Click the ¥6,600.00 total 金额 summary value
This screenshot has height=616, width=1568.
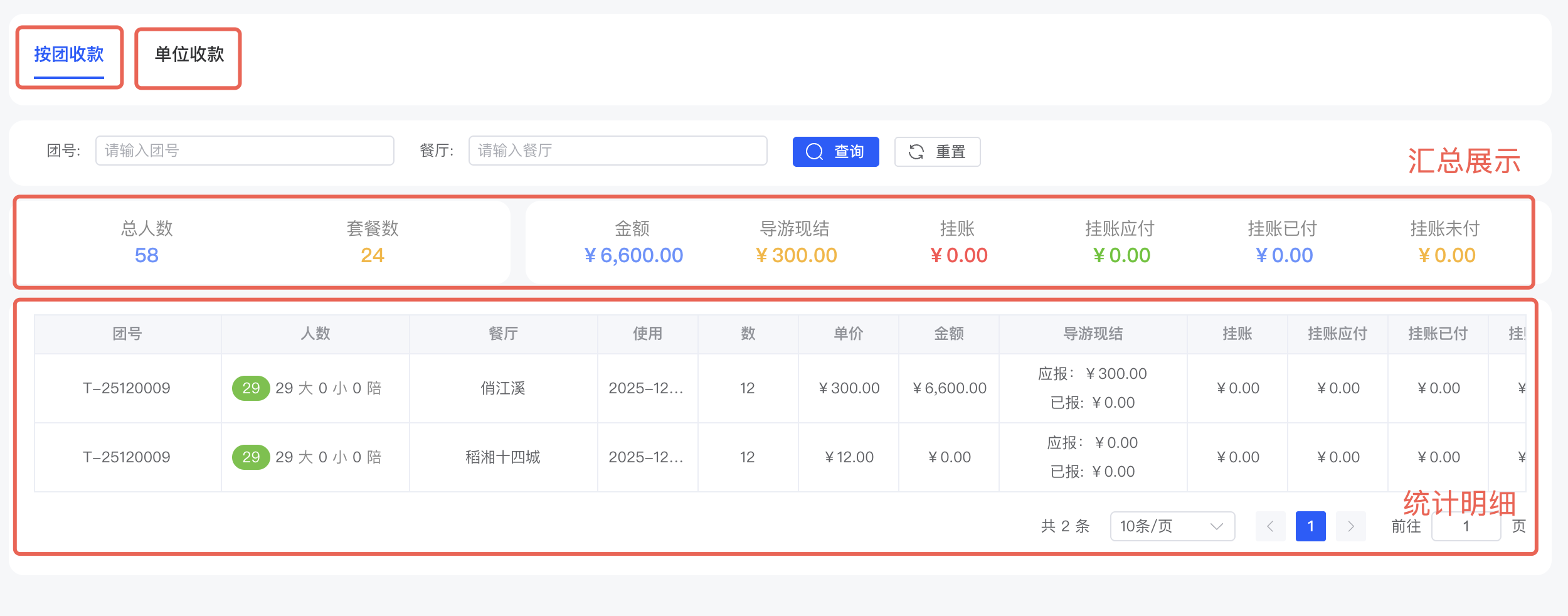633,255
